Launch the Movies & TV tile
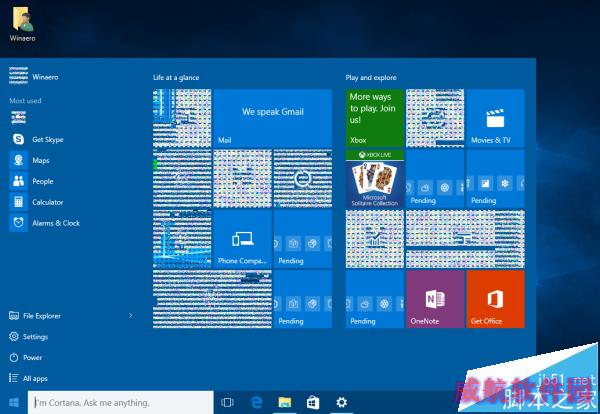The image size is (600, 414). pyautogui.click(x=495, y=118)
